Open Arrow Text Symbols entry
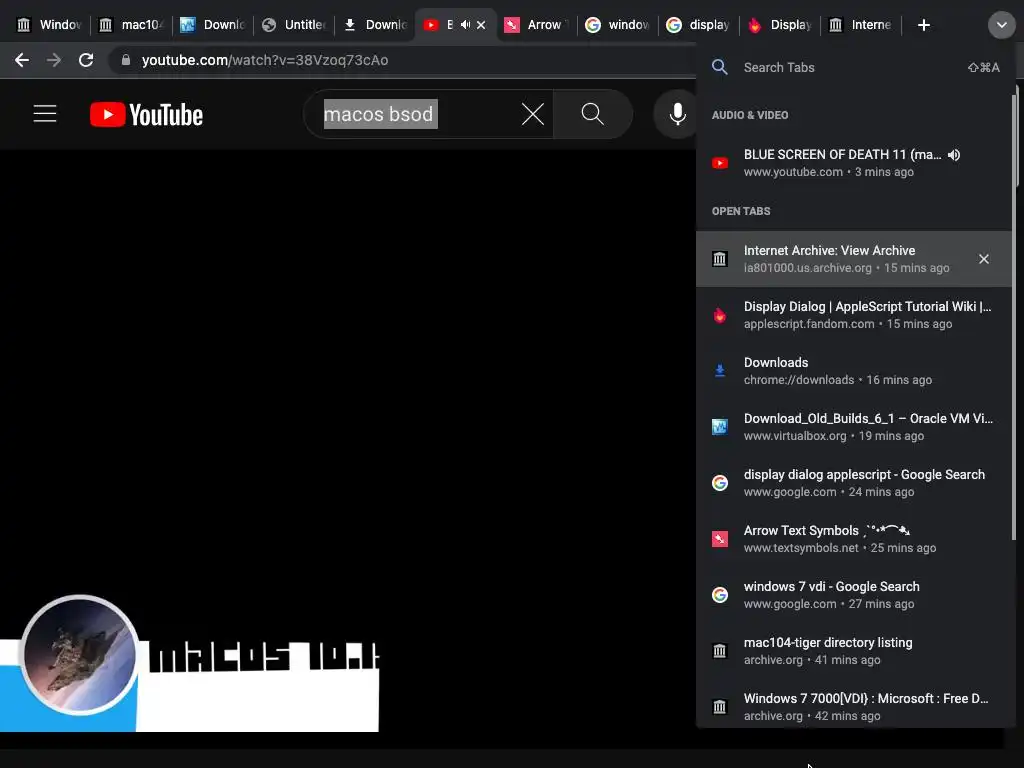 coord(854,539)
